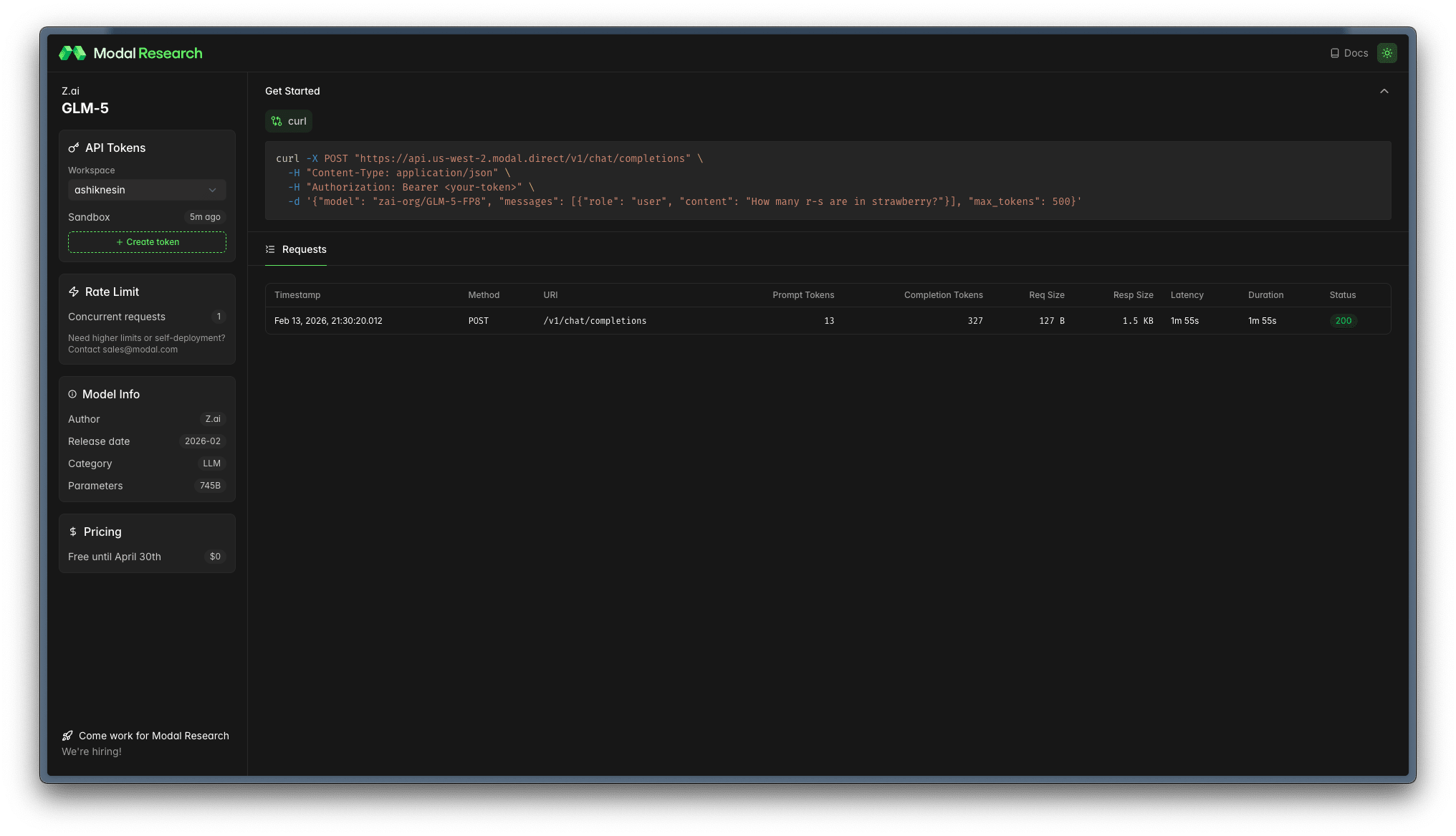Click the Model Info circle icon
This screenshot has height=836, width=1456.
(72, 394)
